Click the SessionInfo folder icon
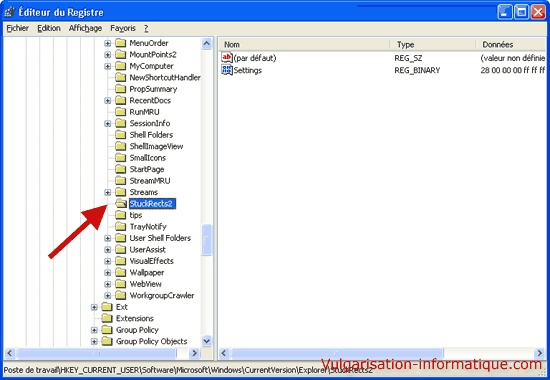 pyautogui.click(x=121, y=123)
